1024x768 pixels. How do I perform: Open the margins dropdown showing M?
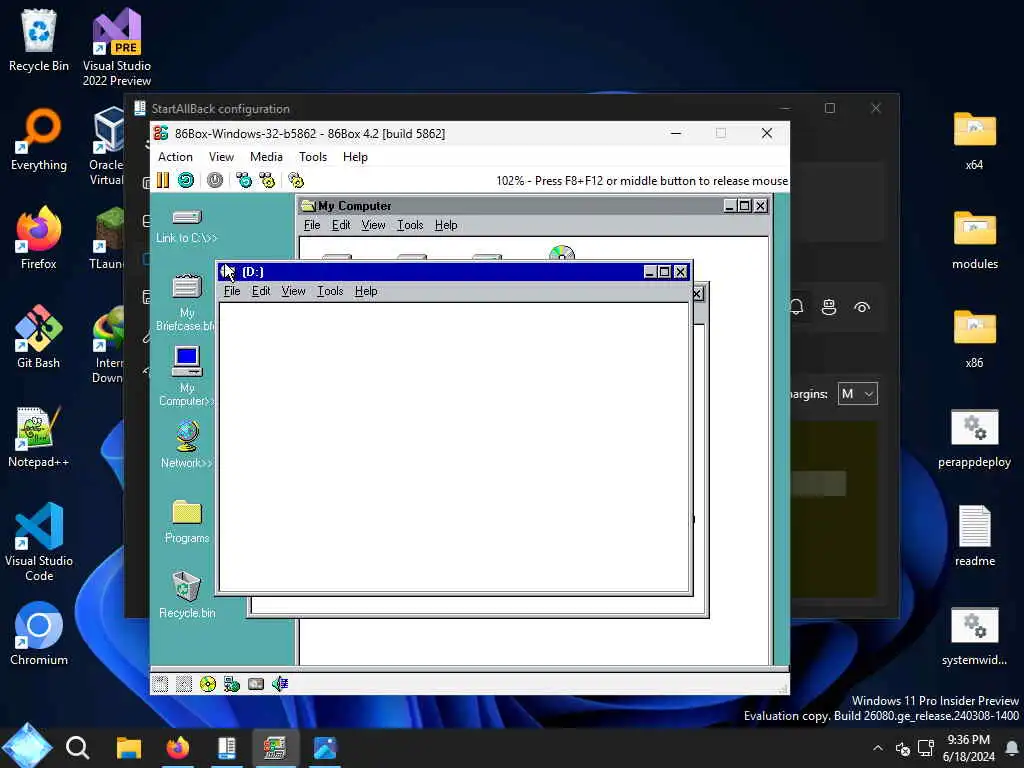pyautogui.click(x=857, y=394)
